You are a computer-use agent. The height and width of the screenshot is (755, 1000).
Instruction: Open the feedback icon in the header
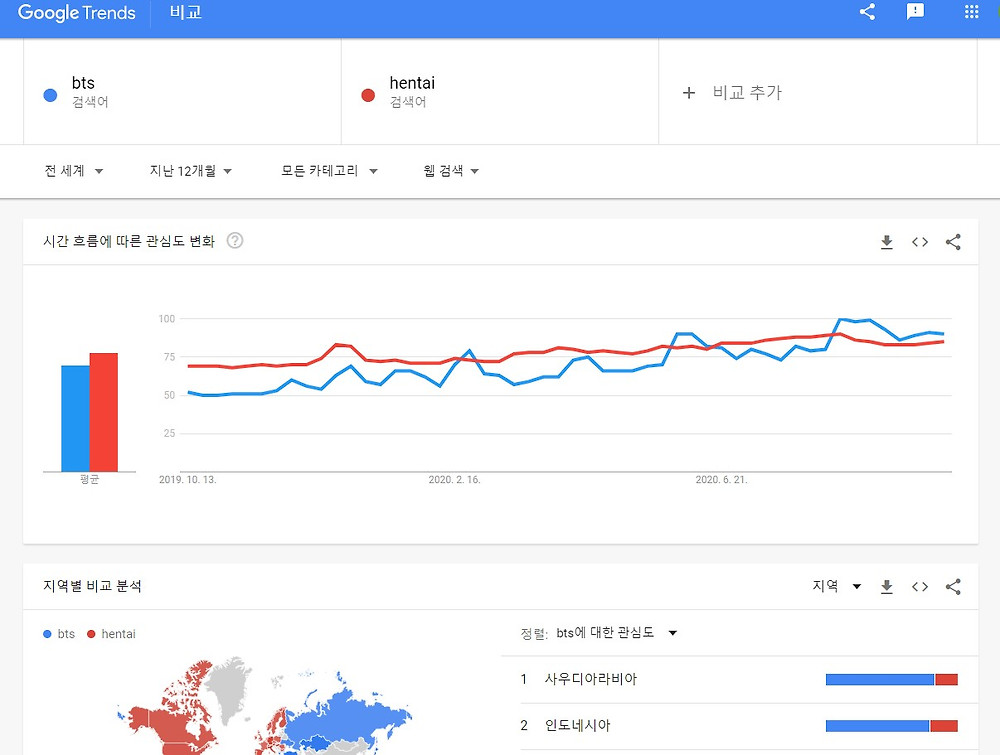(x=915, y=12)
